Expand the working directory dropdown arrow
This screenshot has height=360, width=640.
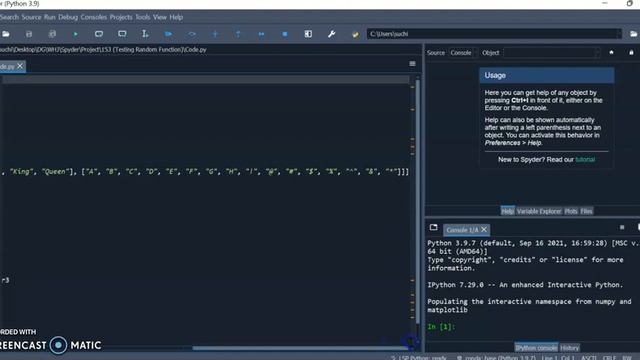coord(619,34)
